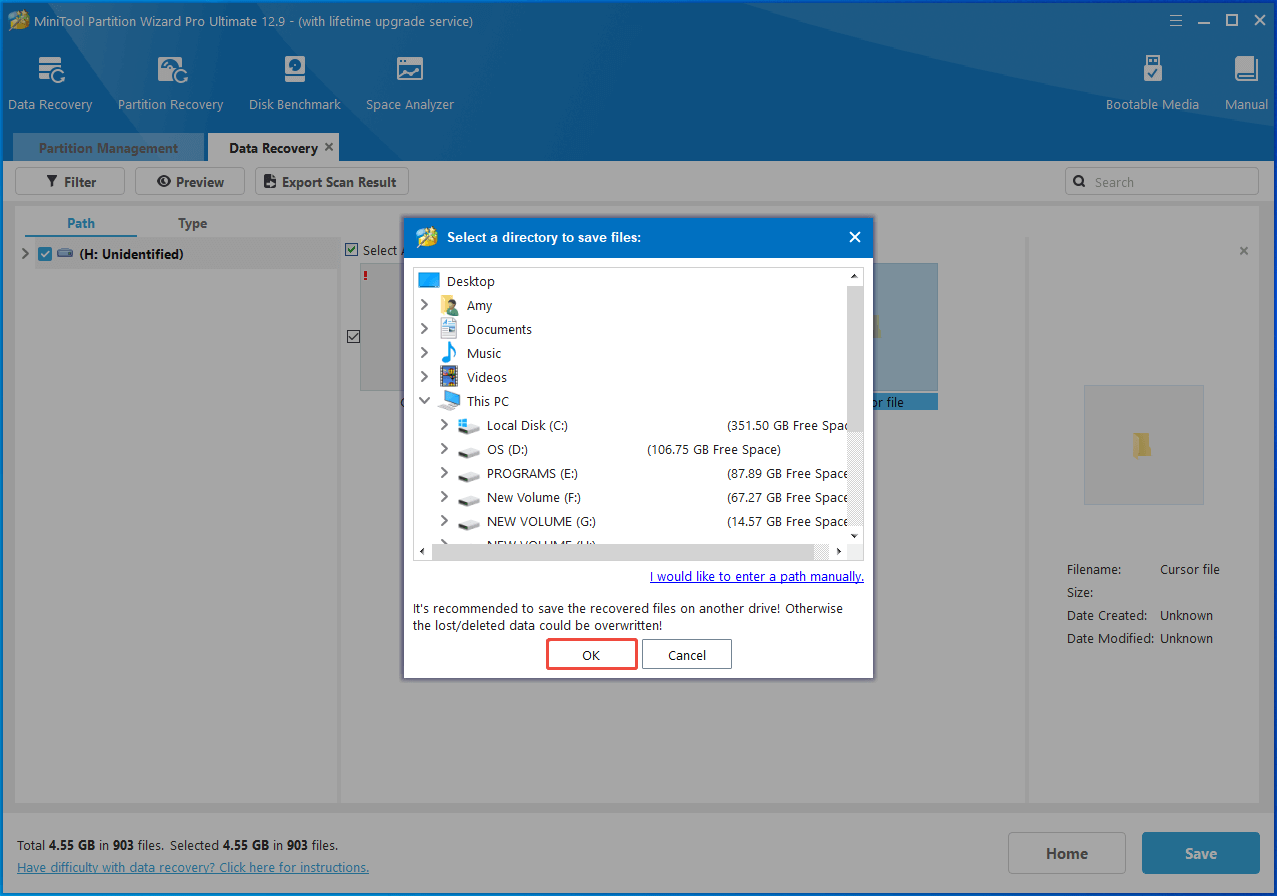This screenshot has width=1277, height=896.
Task: Click the OS (D:) drive icon
Action: click(x=470, y=450)
